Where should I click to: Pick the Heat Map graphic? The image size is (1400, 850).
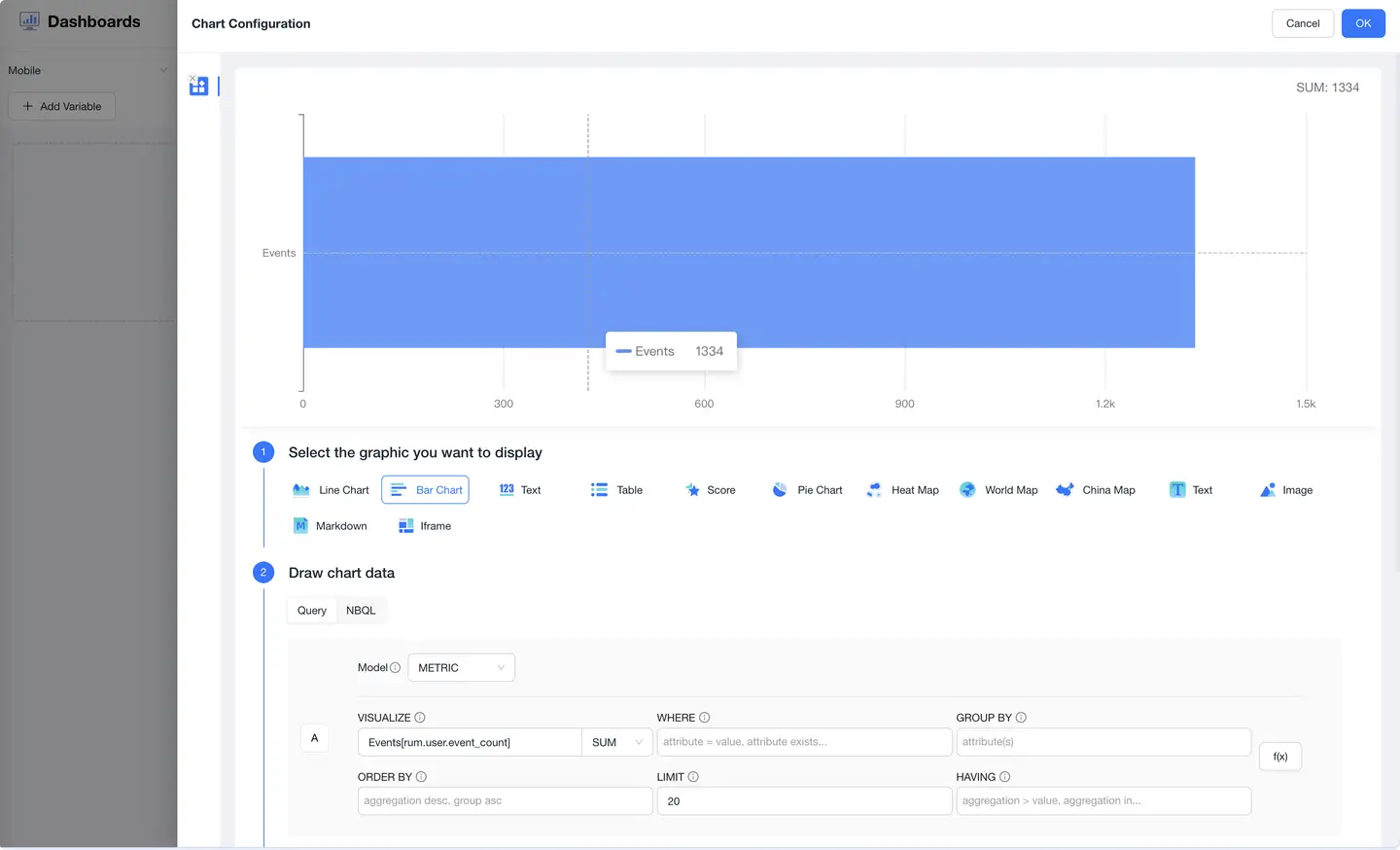pyautogui.click(x=902, y=490)
